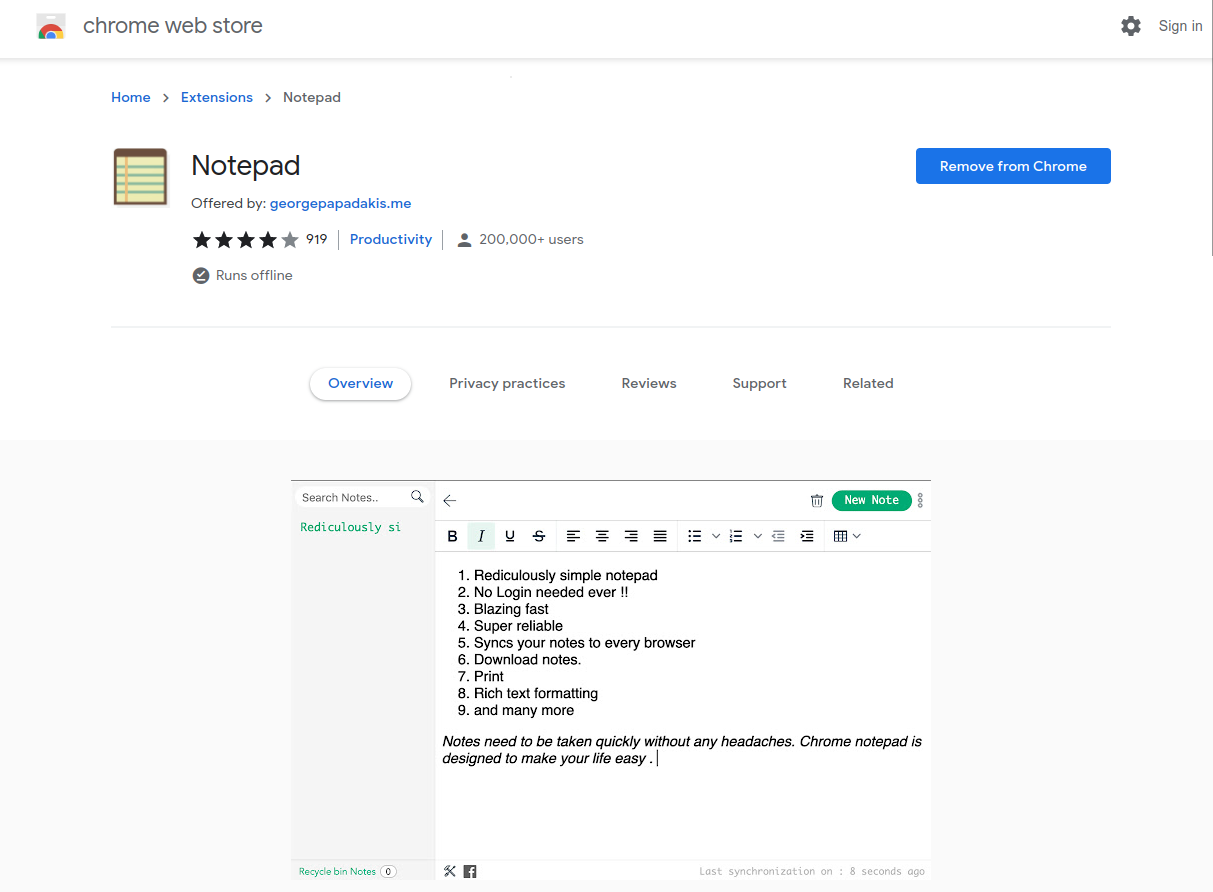Click the Runs offline checkmark icon
The image size is (1213, 892).
201,275
